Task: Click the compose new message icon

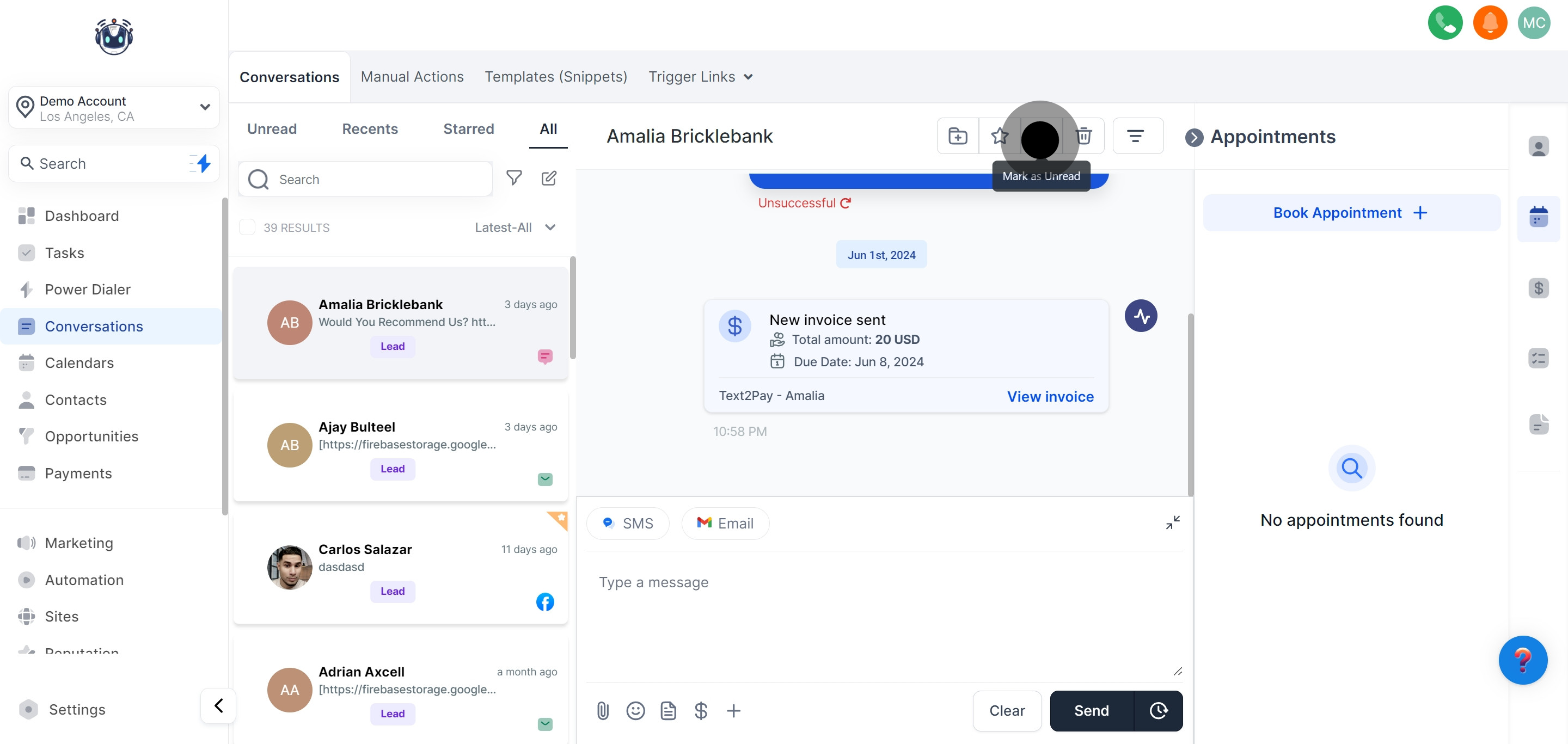Action: tap(548, 178)
